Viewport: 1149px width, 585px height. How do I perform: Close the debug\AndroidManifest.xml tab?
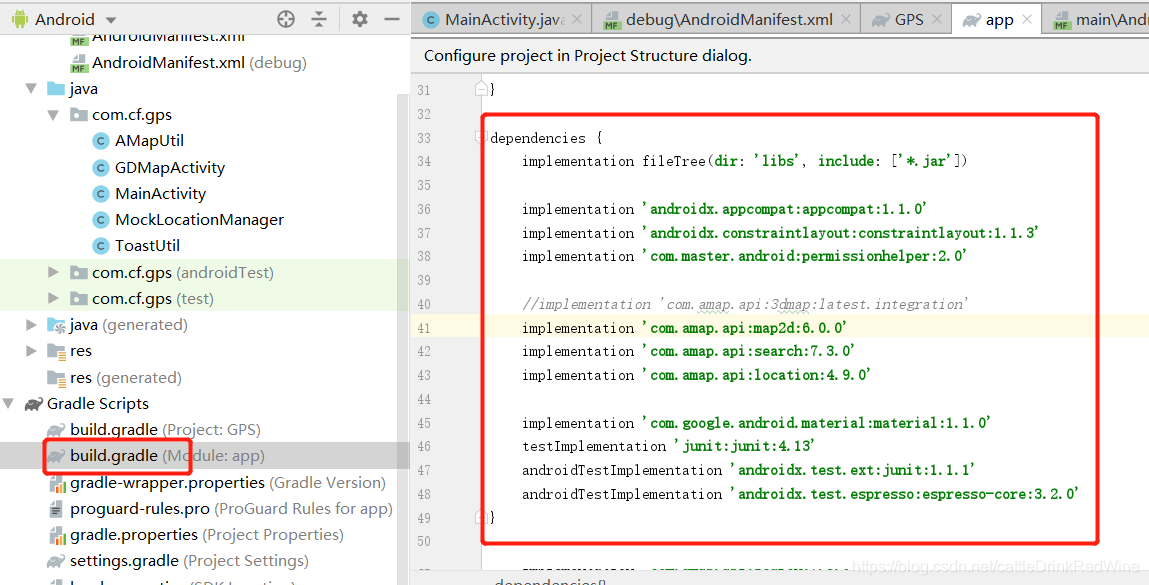(x=846, y=20)
